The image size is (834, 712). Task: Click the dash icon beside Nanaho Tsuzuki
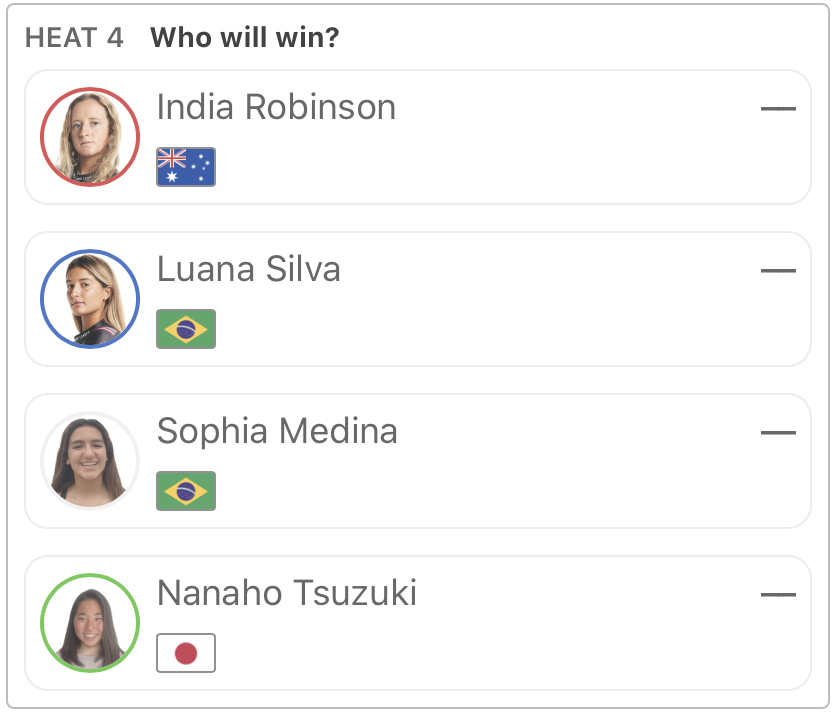click(778, 594)
